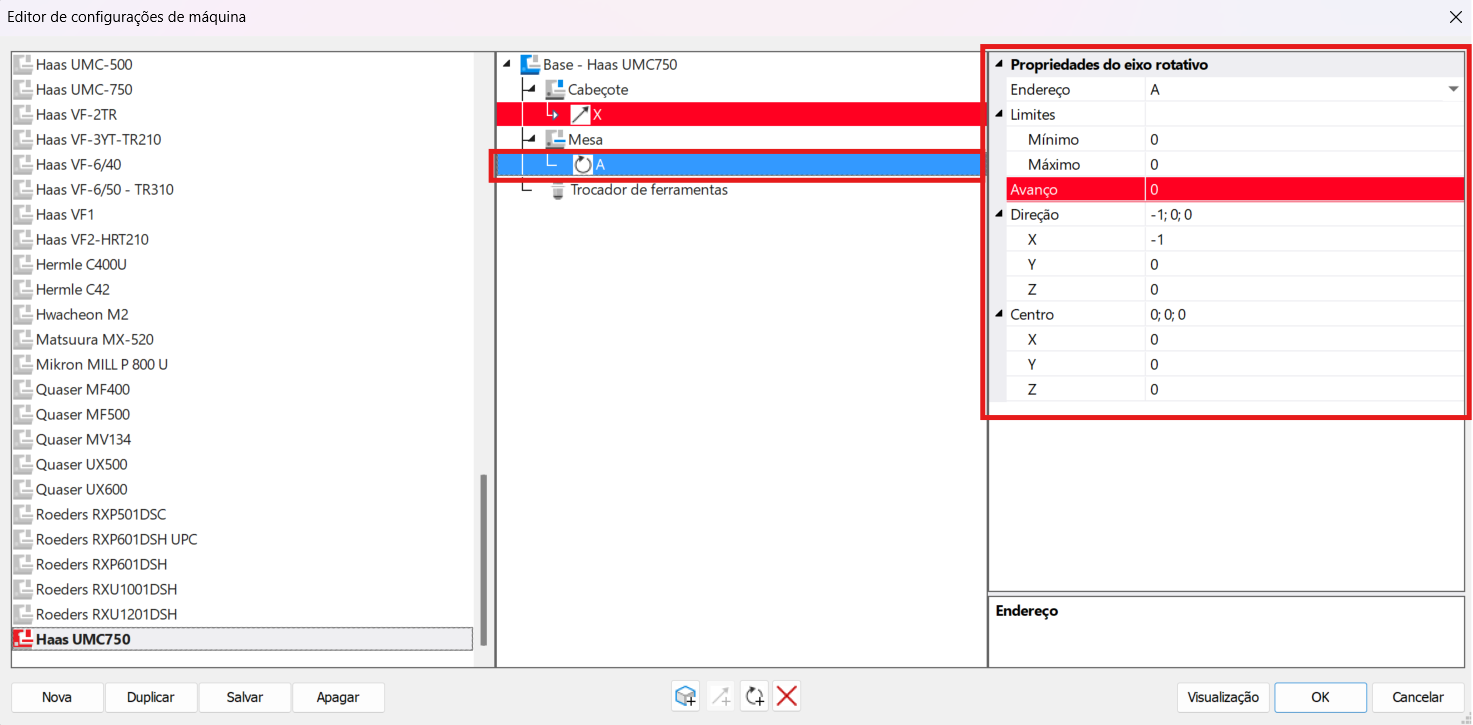Select Mikron MILL P 800 U
This screenshot has height=725, width=1473.
tap(102, 365)
